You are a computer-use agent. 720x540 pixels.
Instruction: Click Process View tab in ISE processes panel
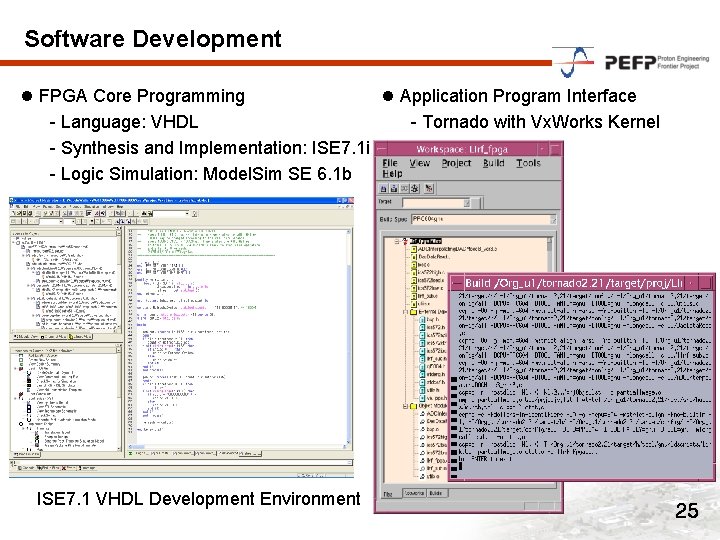point(26,454)
